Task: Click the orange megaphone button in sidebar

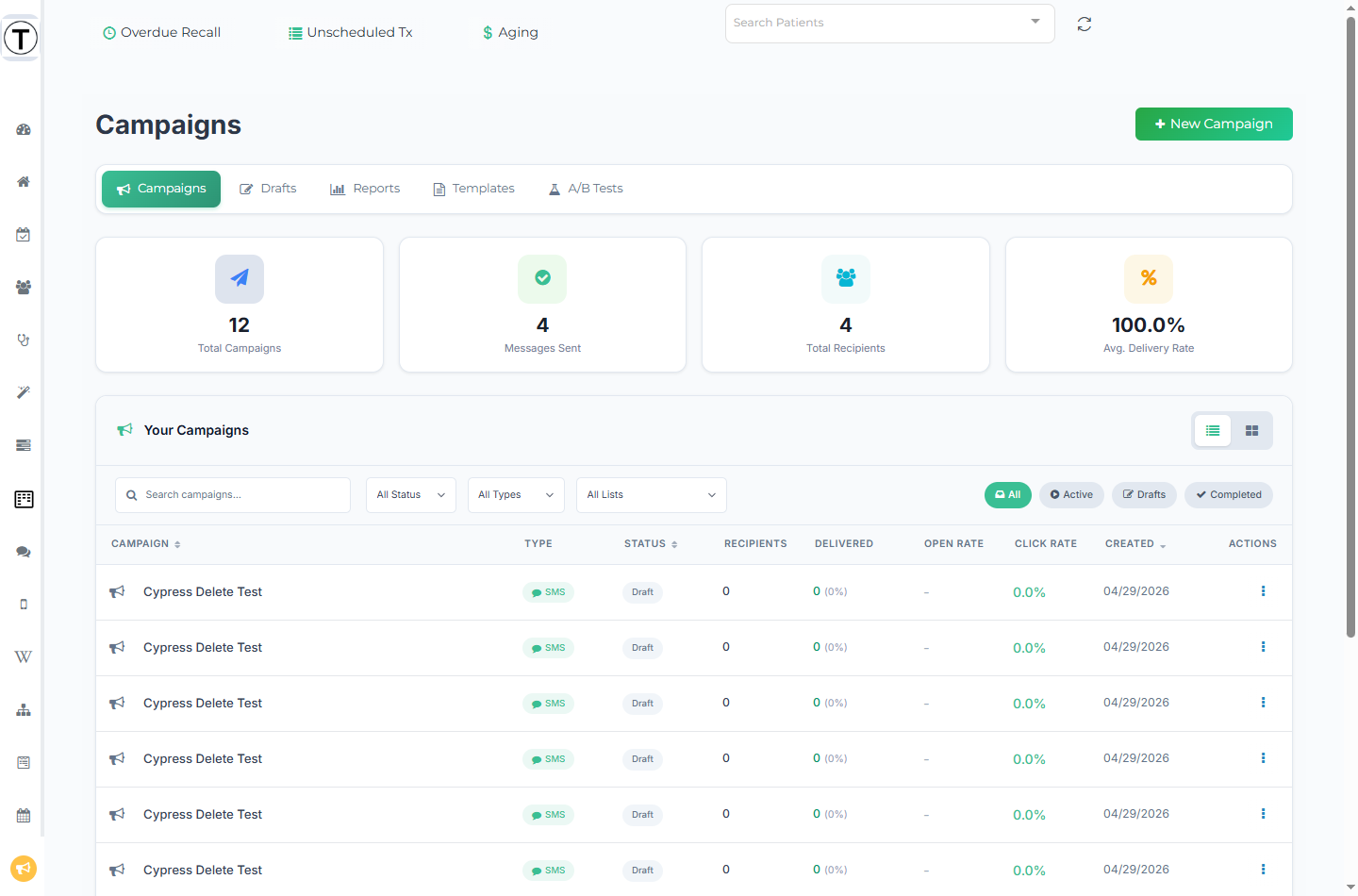Action: [24, 868]
